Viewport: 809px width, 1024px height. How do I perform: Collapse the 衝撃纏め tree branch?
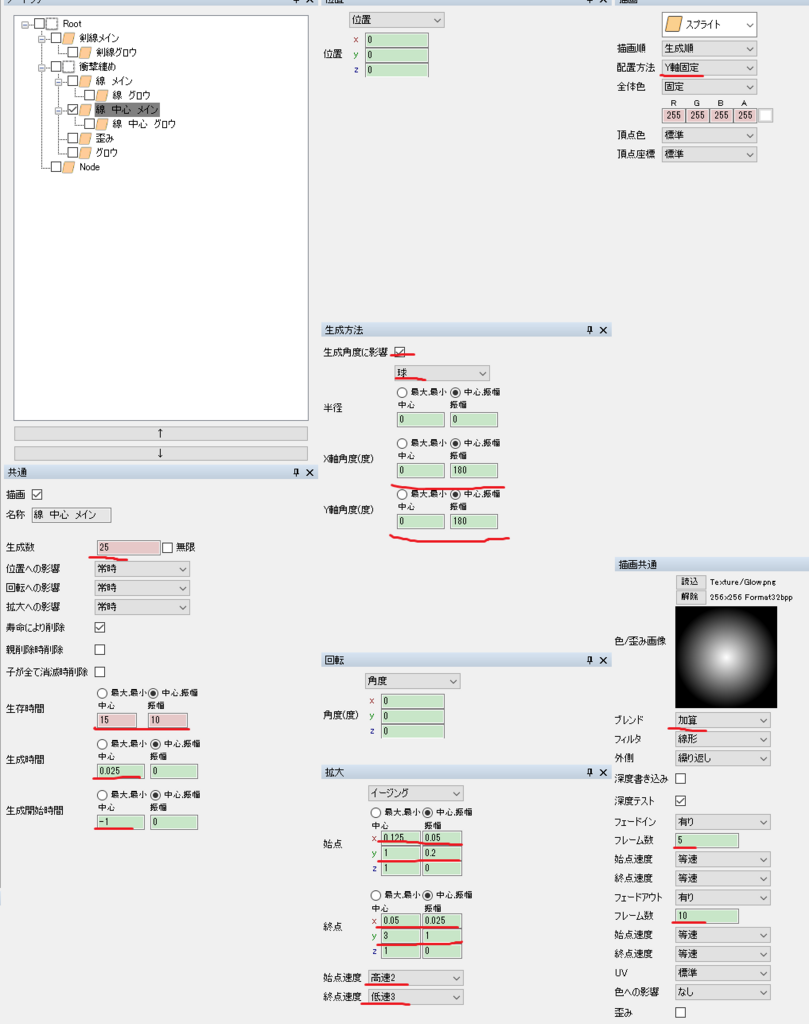pyautogui.click(x=42, y=67)
